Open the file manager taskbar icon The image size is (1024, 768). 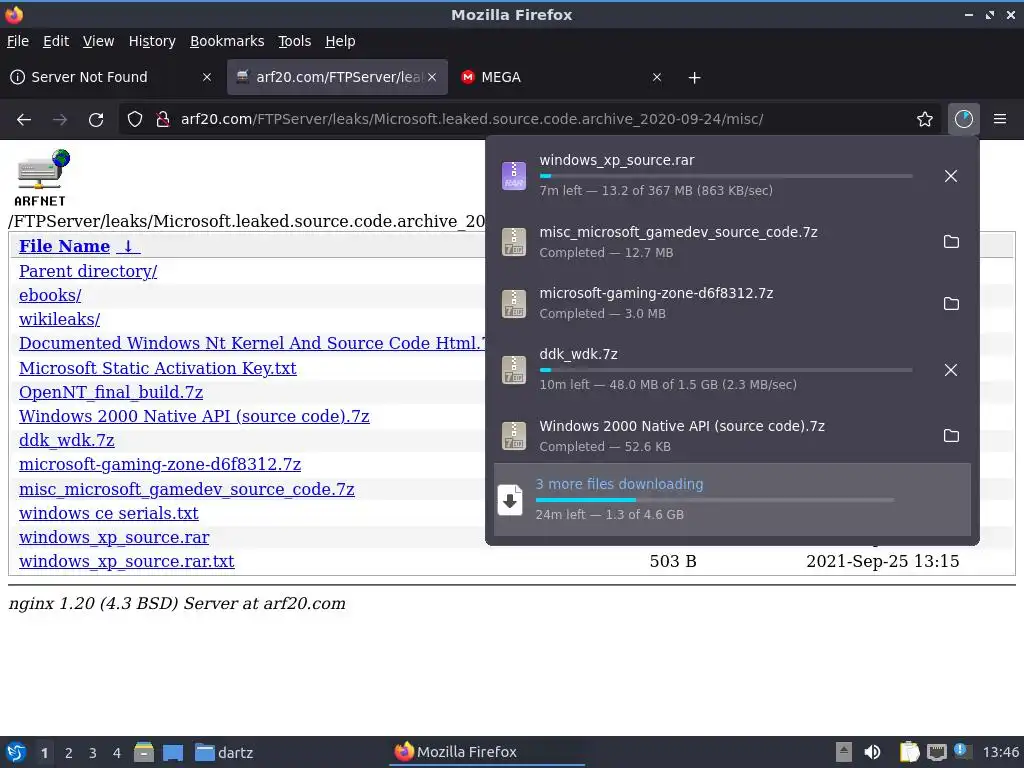tap(144, 752)
